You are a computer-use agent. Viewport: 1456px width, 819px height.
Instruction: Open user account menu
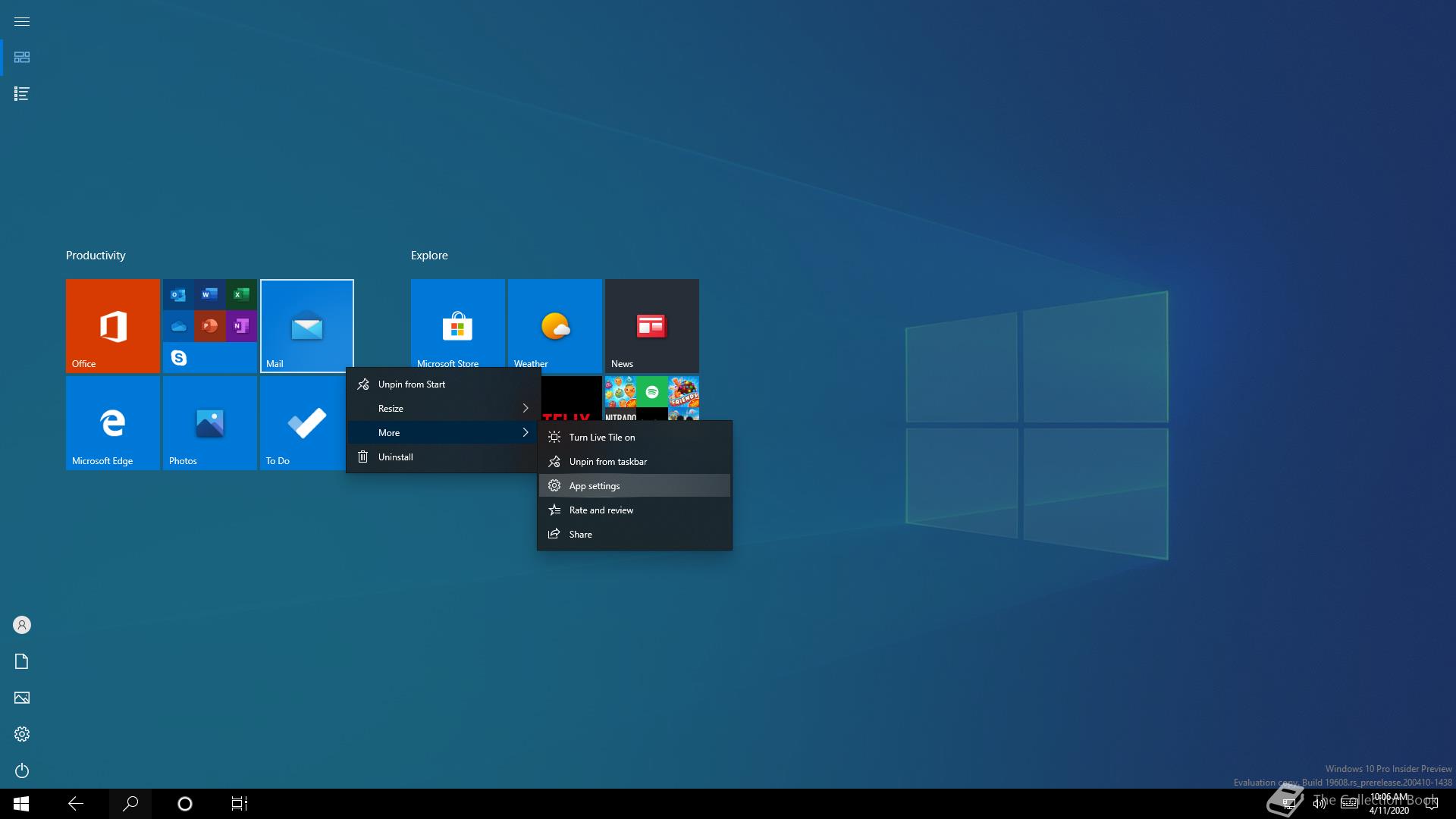tap(22, 625)
